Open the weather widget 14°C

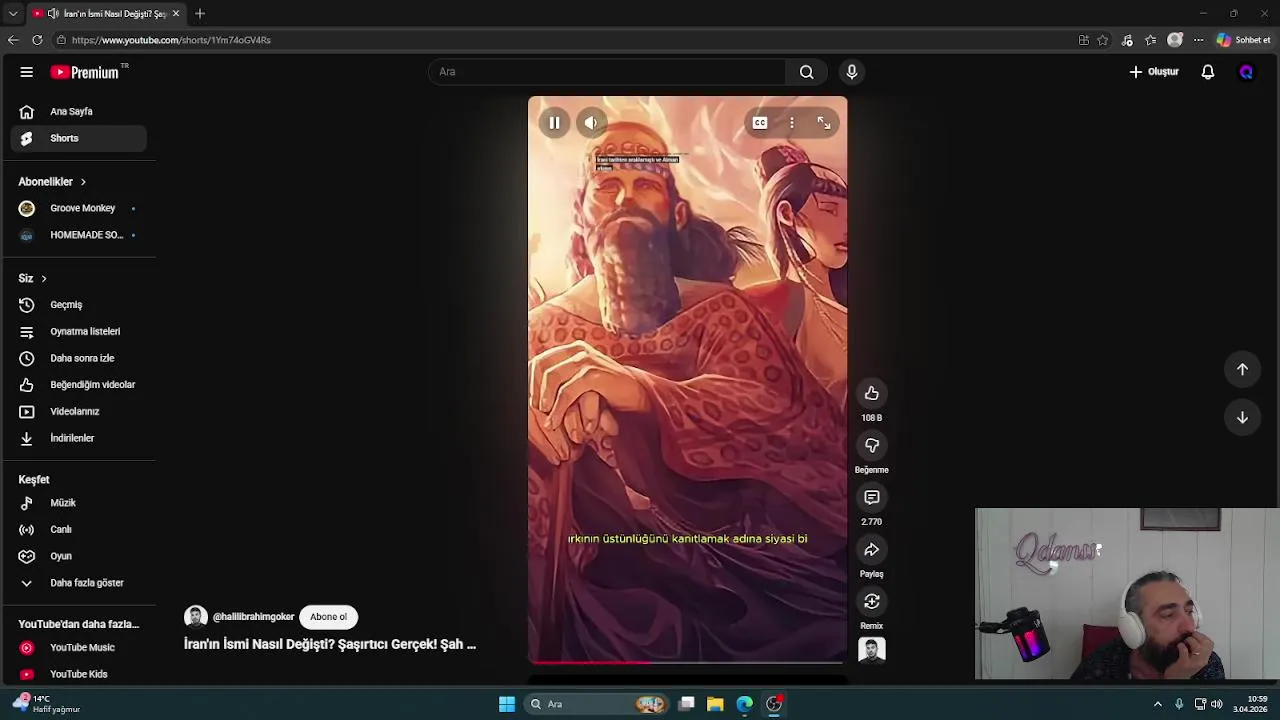(46, 704)
